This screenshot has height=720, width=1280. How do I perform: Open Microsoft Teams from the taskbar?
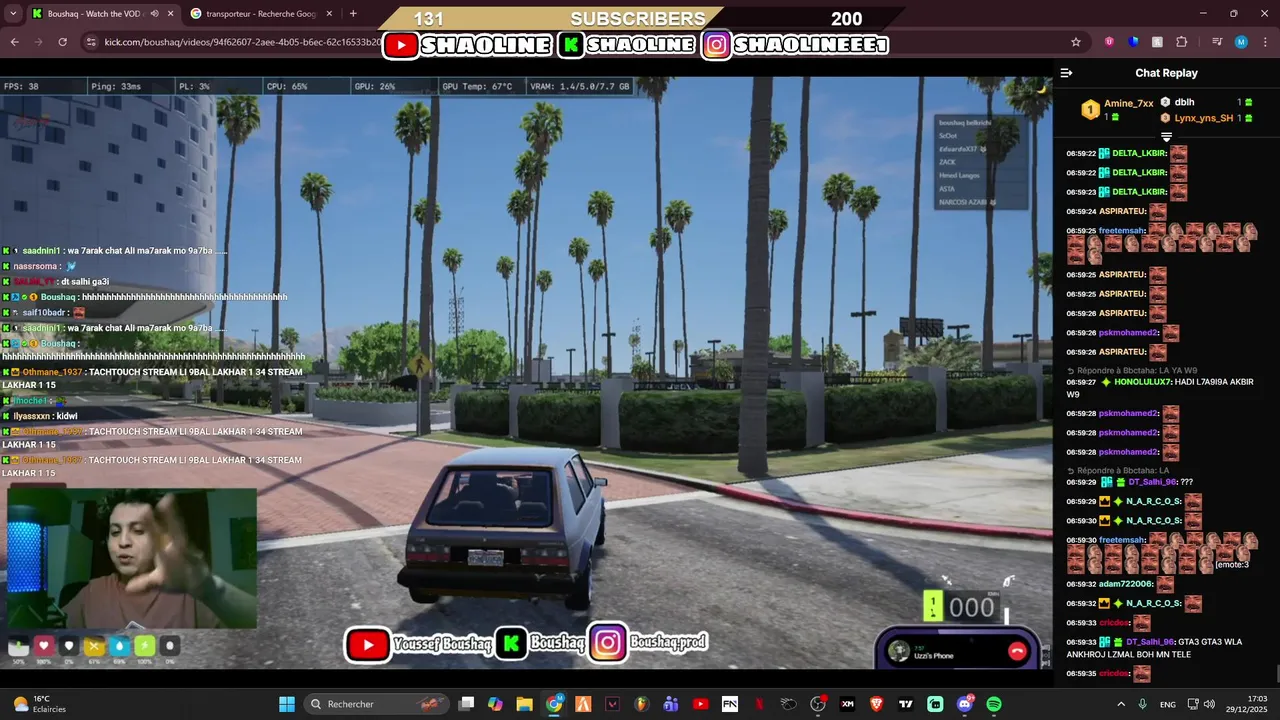671,704
